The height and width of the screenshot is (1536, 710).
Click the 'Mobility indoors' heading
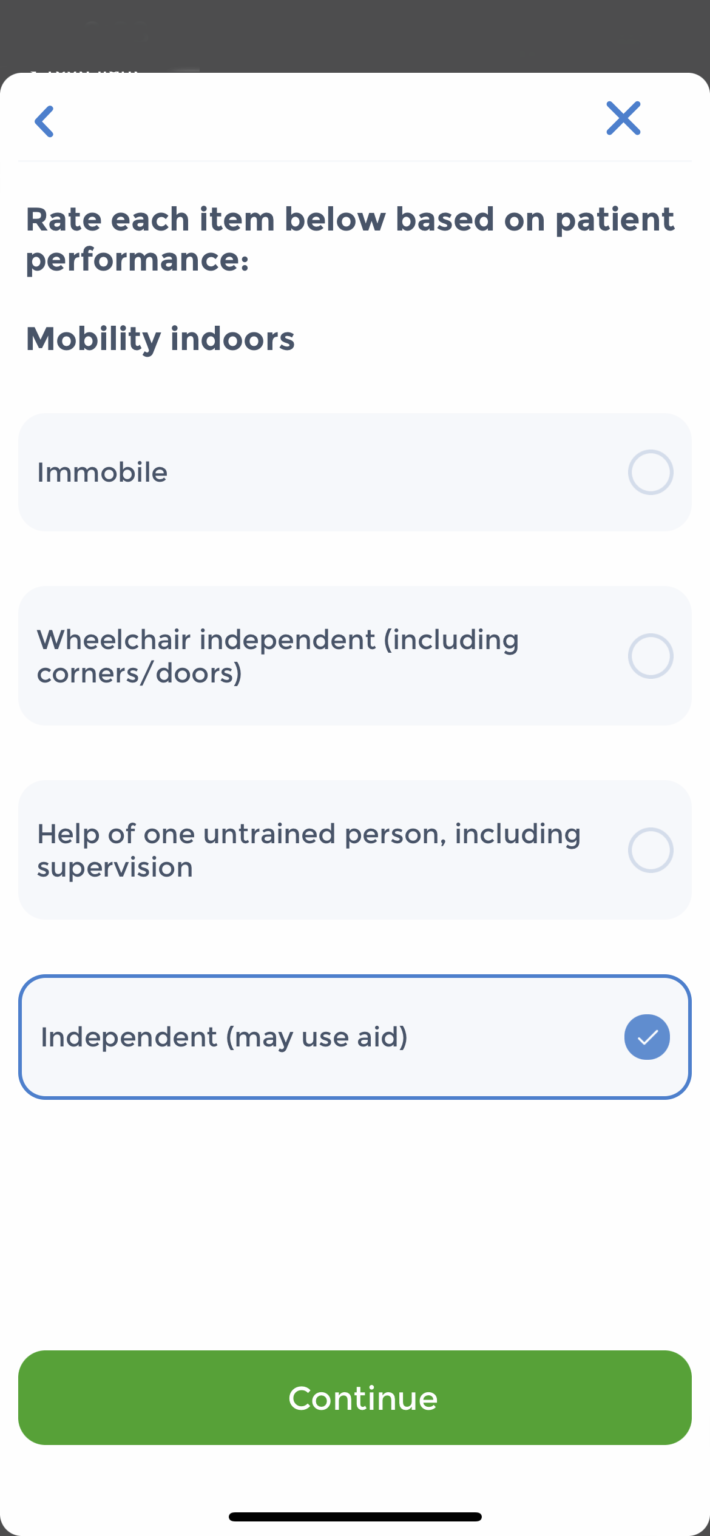(x=160, y=339)
